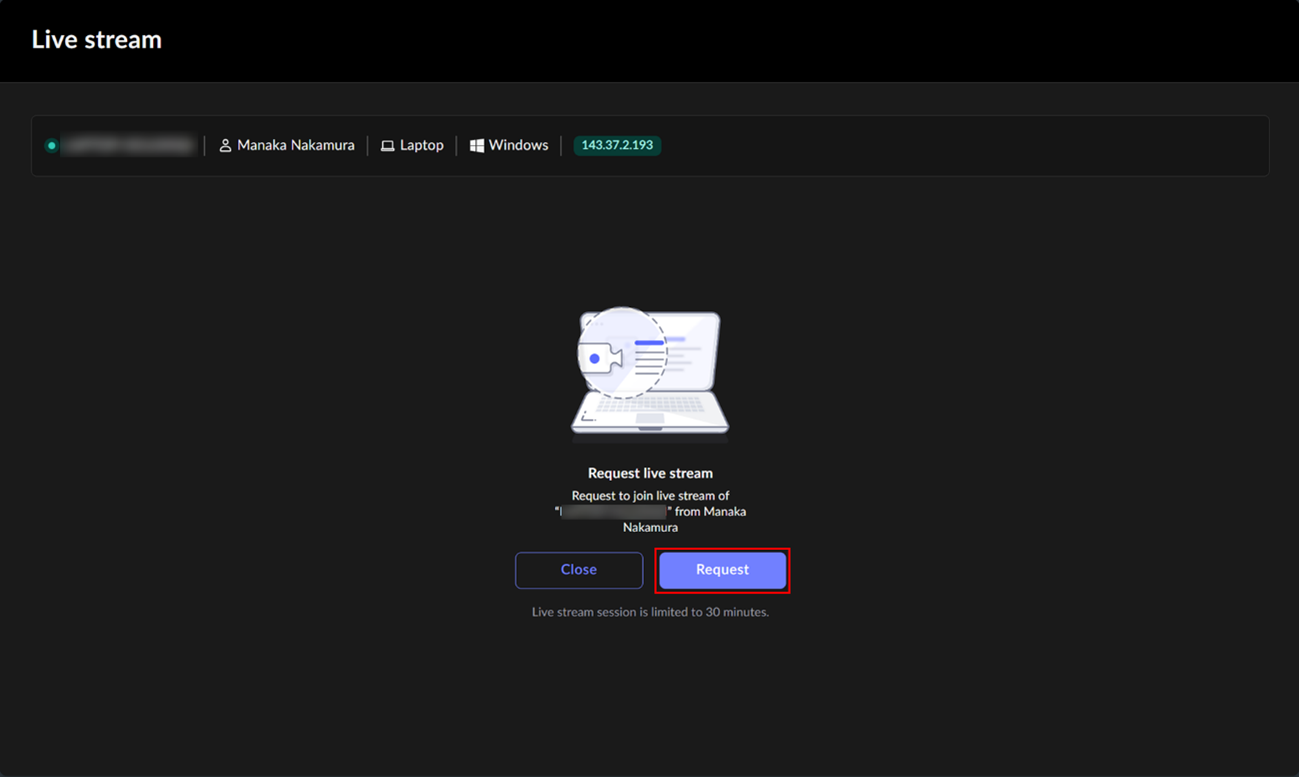1299x777 pixels.
Task: Select the Manaka Nakamura owner name
Action: [296, 145]
